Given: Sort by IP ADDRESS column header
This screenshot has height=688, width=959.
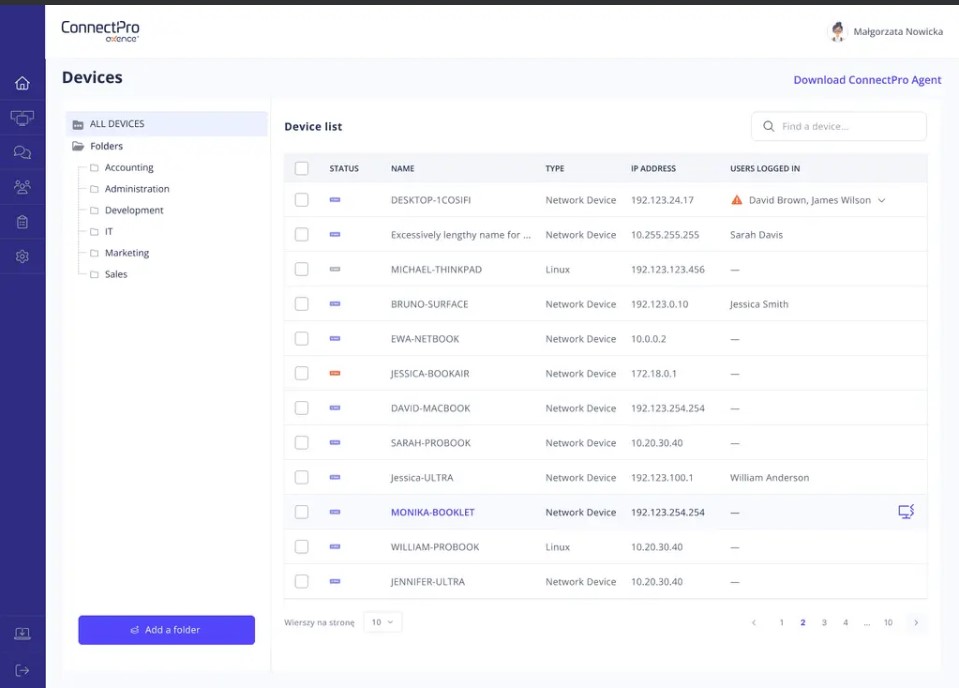Looking at the screenshot, I should click(x=653, y=169).
